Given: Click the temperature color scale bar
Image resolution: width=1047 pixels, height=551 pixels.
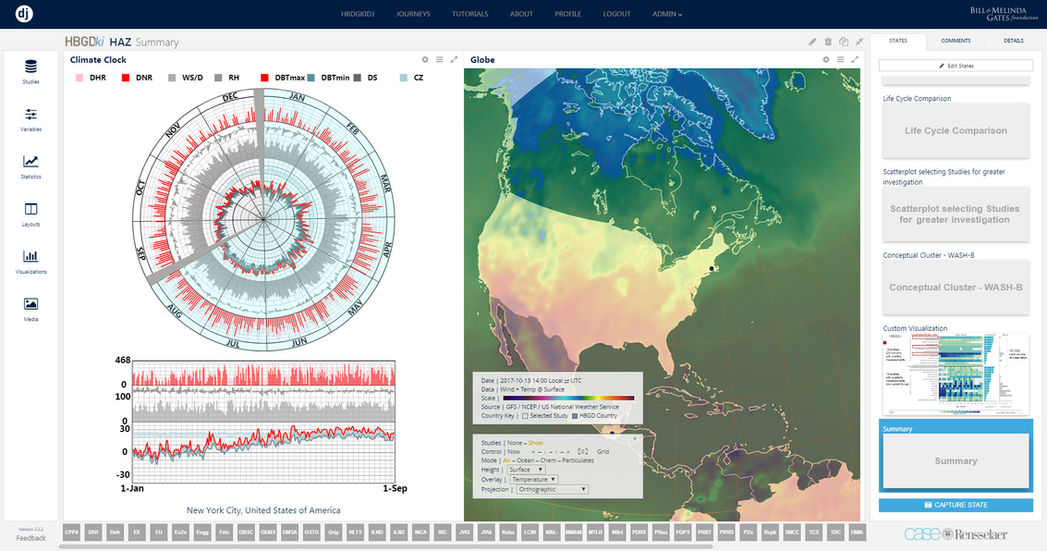Looking at the screenshot, I should 568,398.
